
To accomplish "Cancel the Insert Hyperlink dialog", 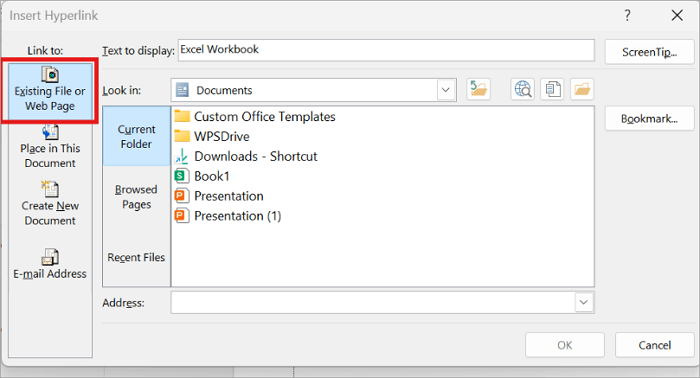I will tap(654, 345).
